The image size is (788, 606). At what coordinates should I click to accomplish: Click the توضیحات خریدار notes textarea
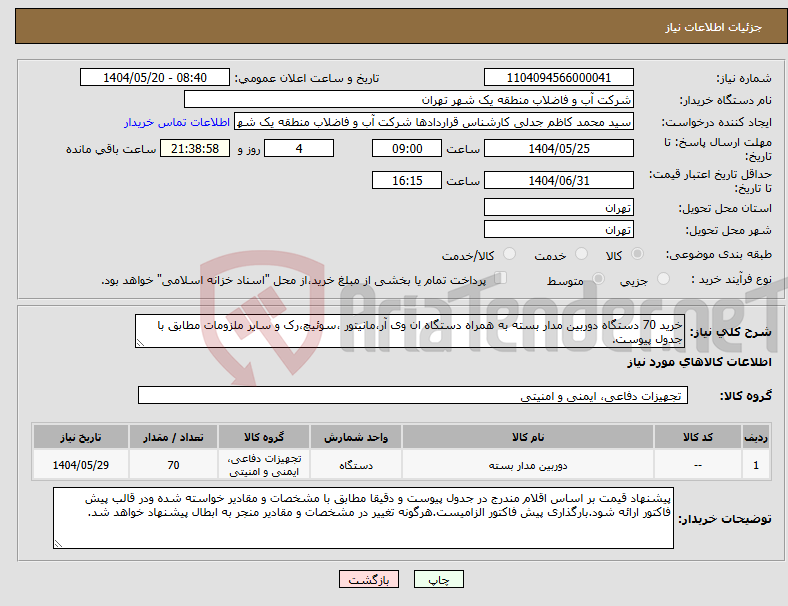(x=363, y=518)
